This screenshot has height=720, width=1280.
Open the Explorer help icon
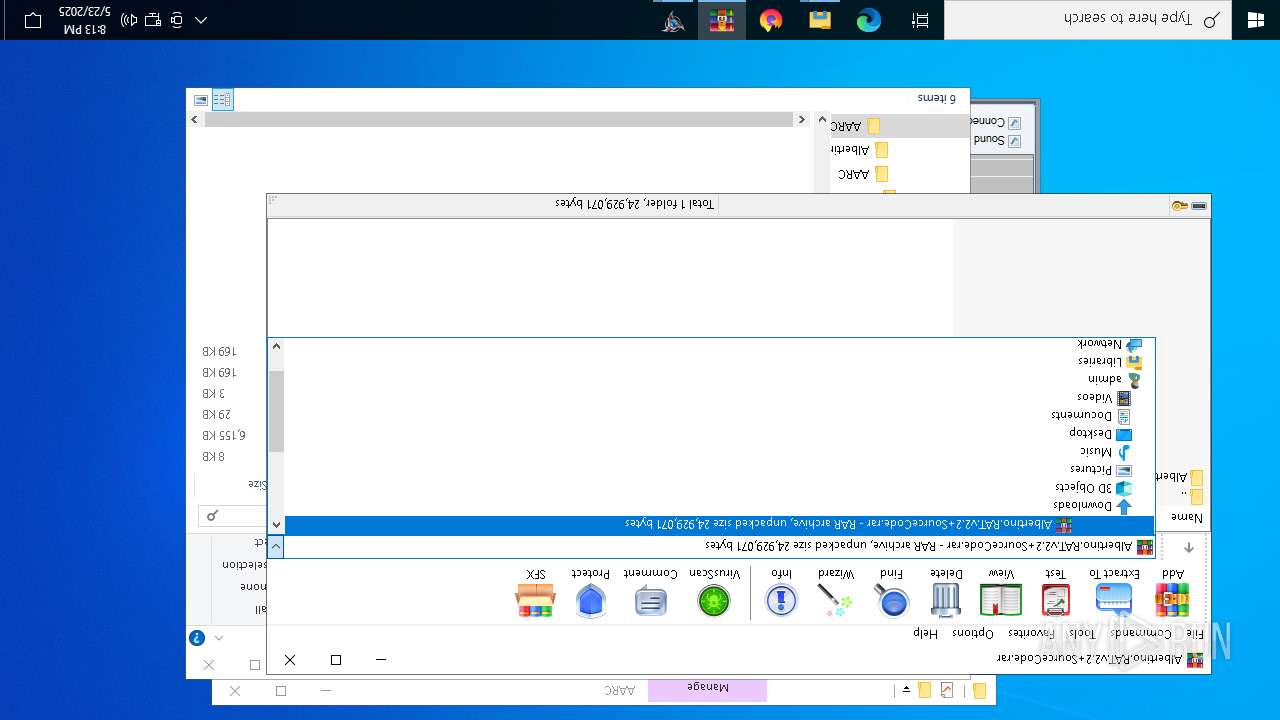(197, 638)
